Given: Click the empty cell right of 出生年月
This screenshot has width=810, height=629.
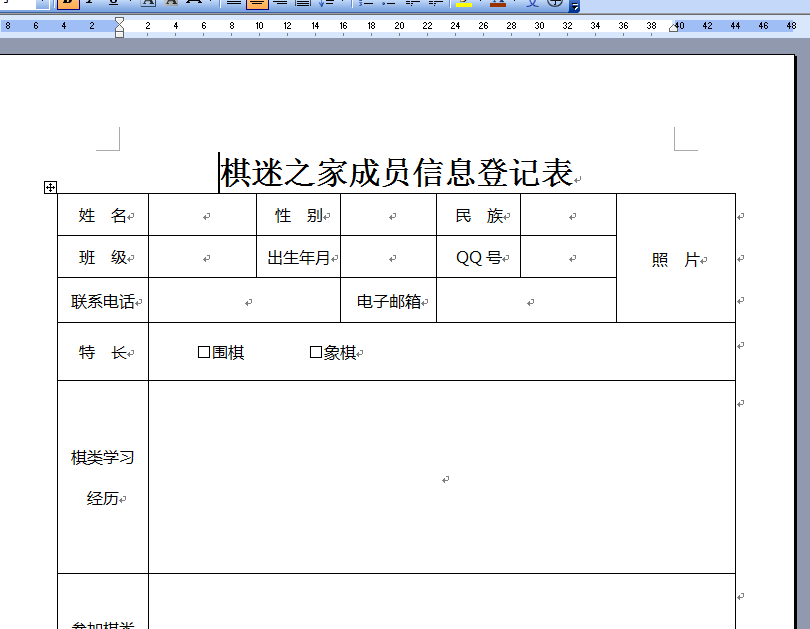Looking at the screenshot, I should 388,257.
